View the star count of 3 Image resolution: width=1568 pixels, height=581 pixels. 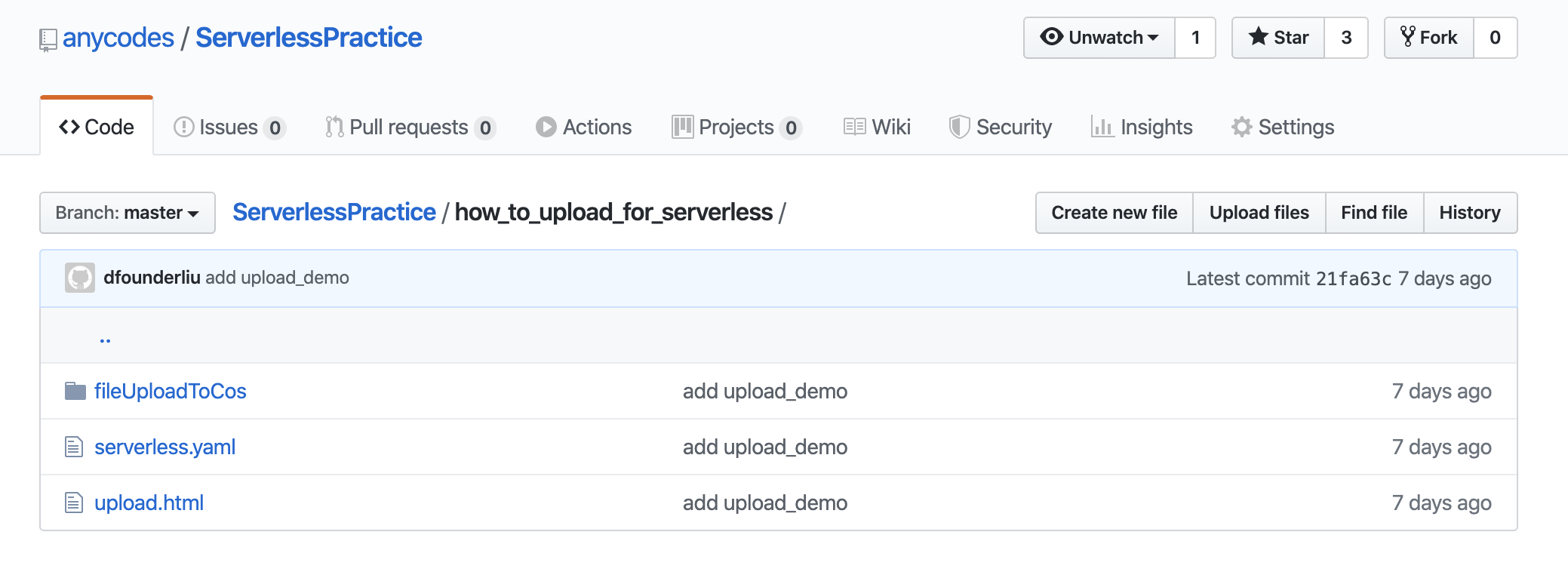pyautogui.click(x=1346, y=38)
